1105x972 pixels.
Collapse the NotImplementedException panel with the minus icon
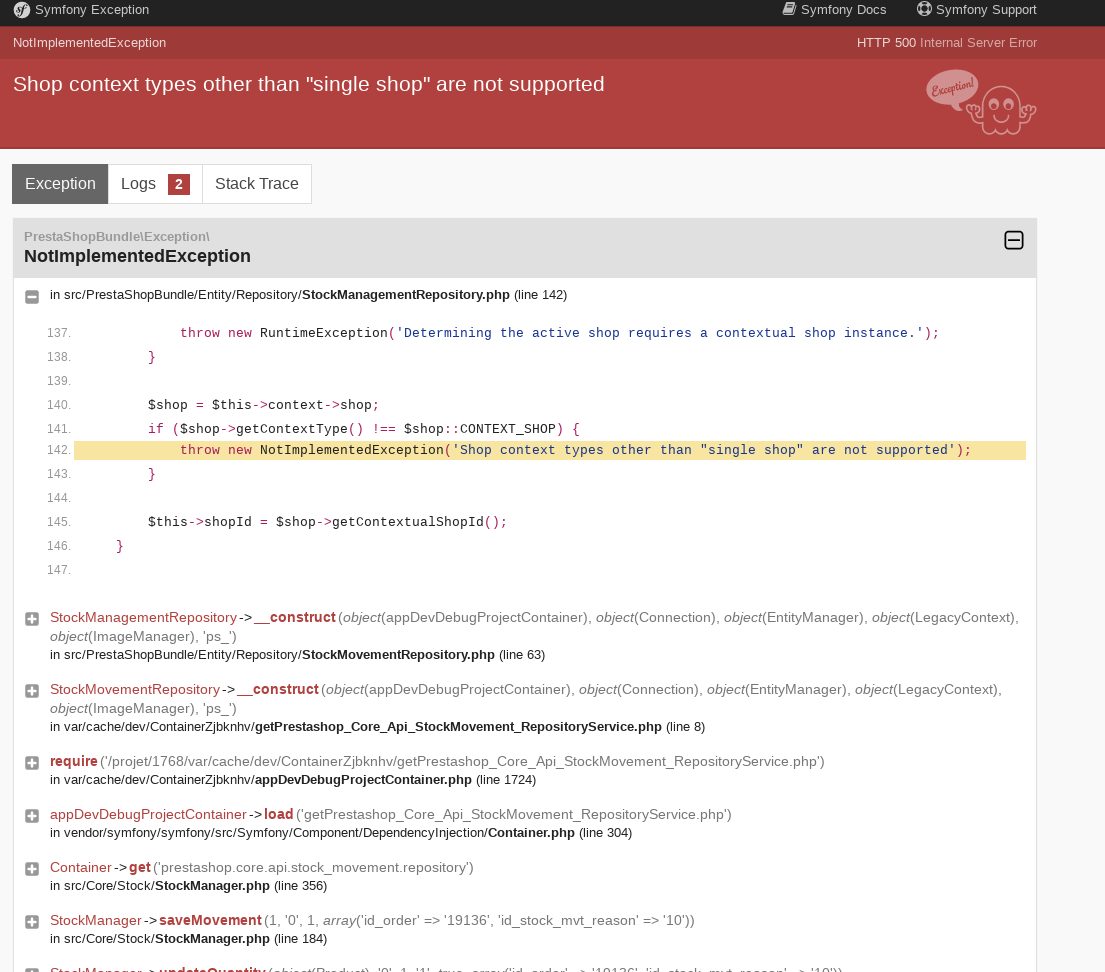click(x=1014, y=240)
